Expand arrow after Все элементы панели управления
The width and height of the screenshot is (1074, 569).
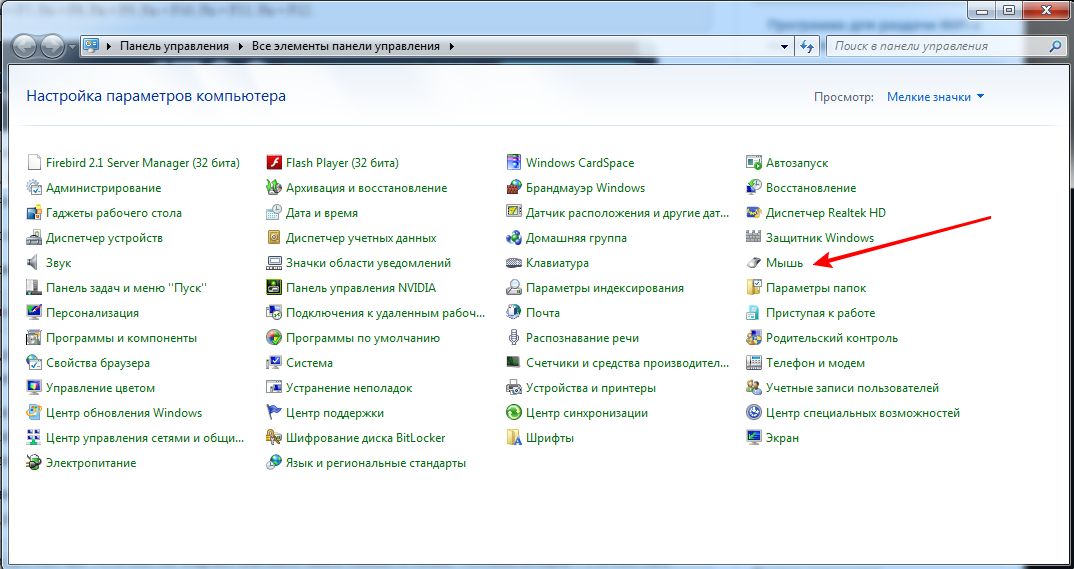[x=451, y=47]
